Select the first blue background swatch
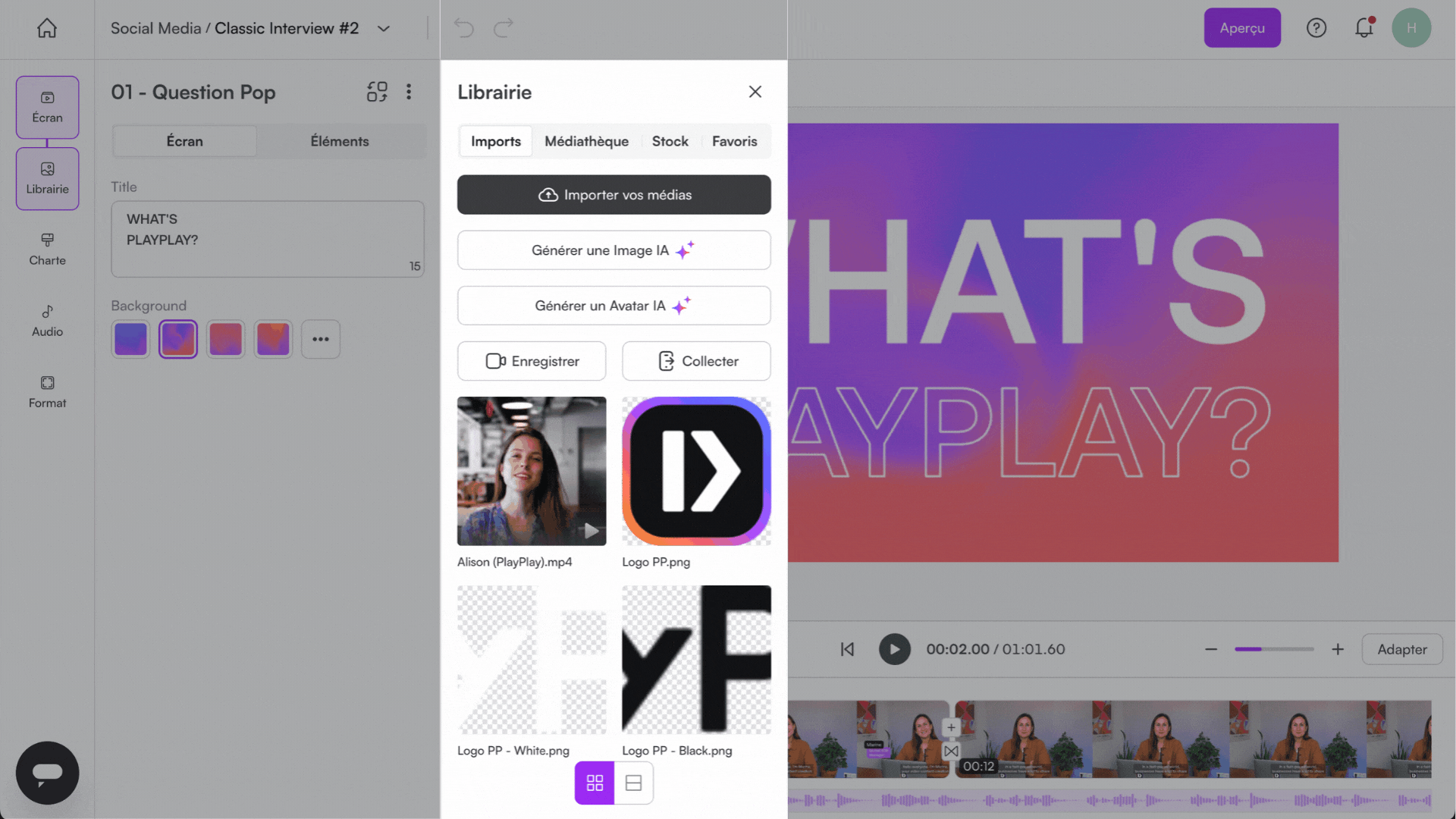This screenshot has height=819, width=1456. [130, 339]
